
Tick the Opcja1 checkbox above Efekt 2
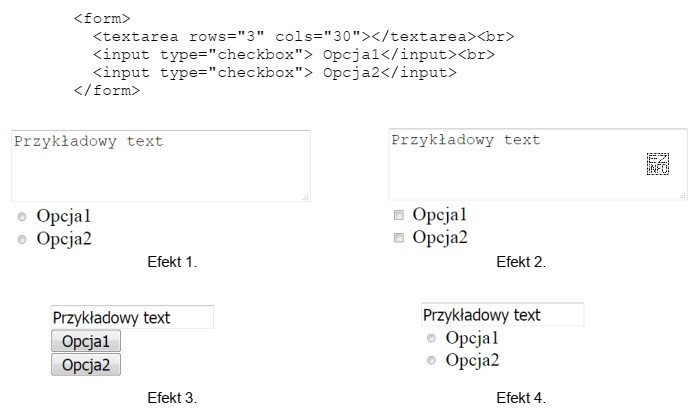pos(400,215)
